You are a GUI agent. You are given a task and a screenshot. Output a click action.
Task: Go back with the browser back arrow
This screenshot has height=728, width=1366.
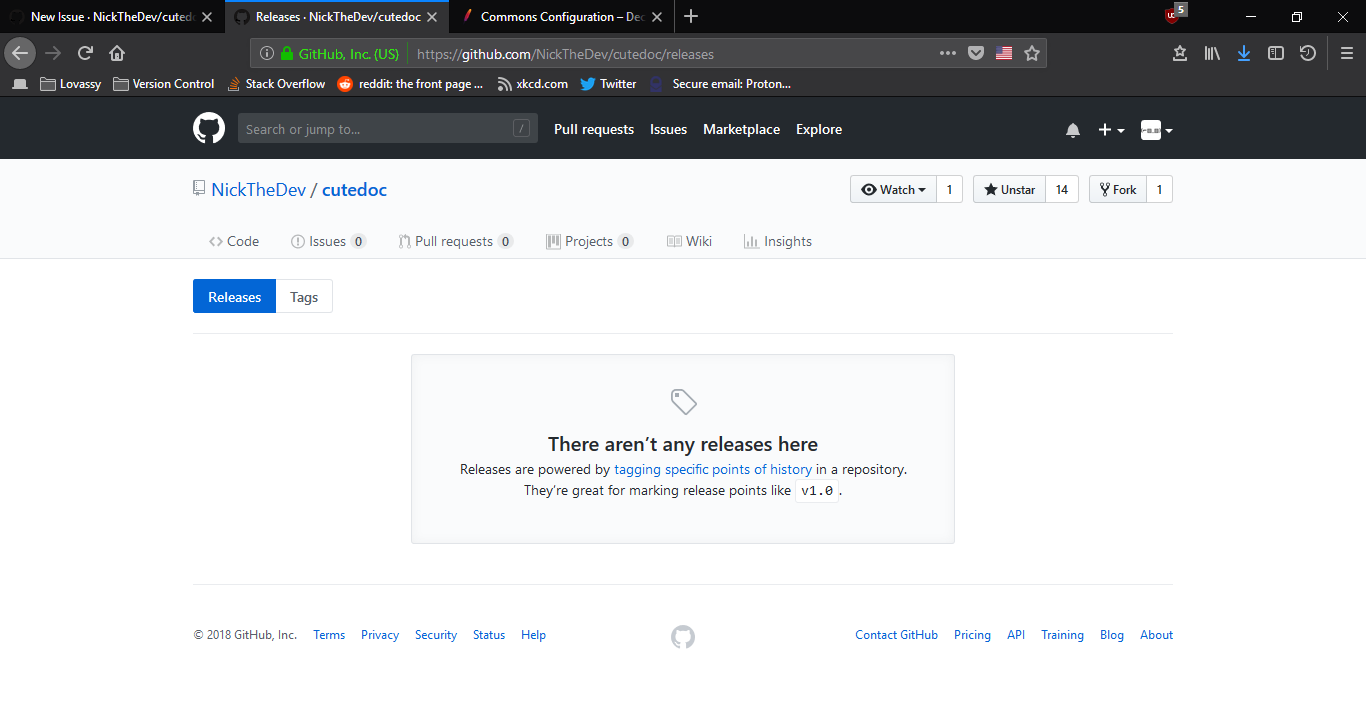pyautogui.click(x=20, y=53)
